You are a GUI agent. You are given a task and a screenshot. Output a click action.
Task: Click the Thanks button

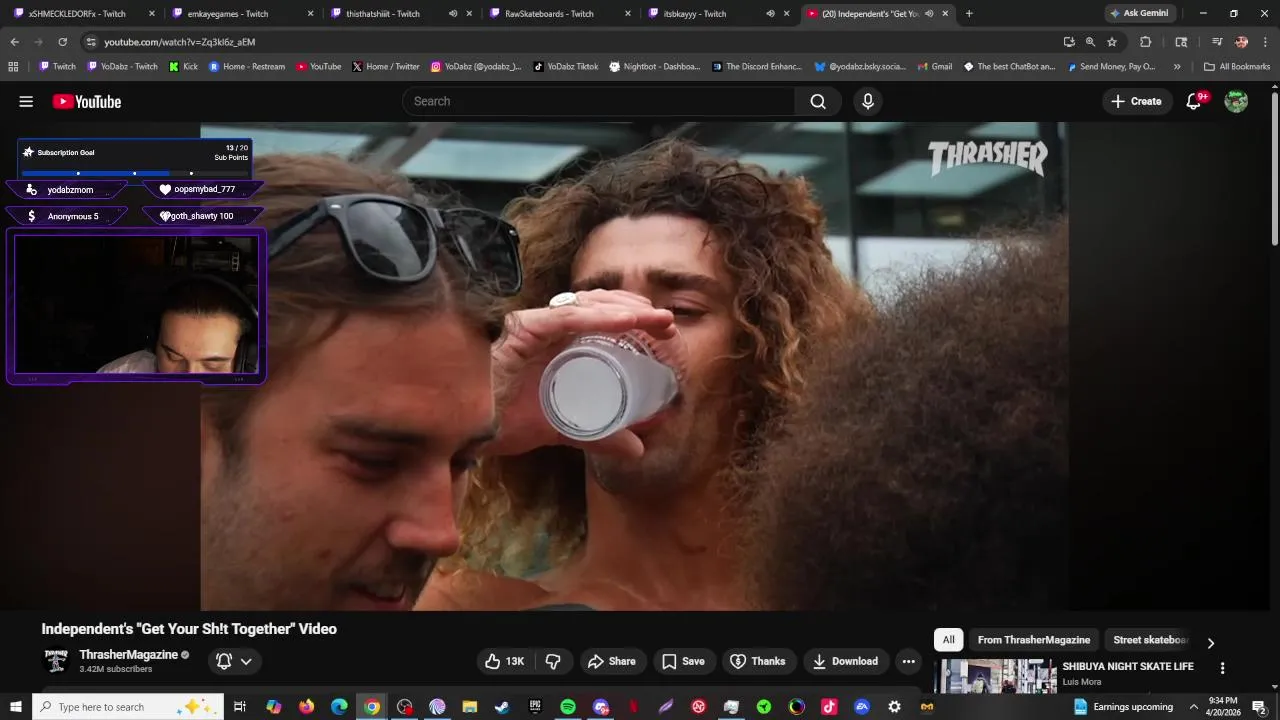point(758,661)
